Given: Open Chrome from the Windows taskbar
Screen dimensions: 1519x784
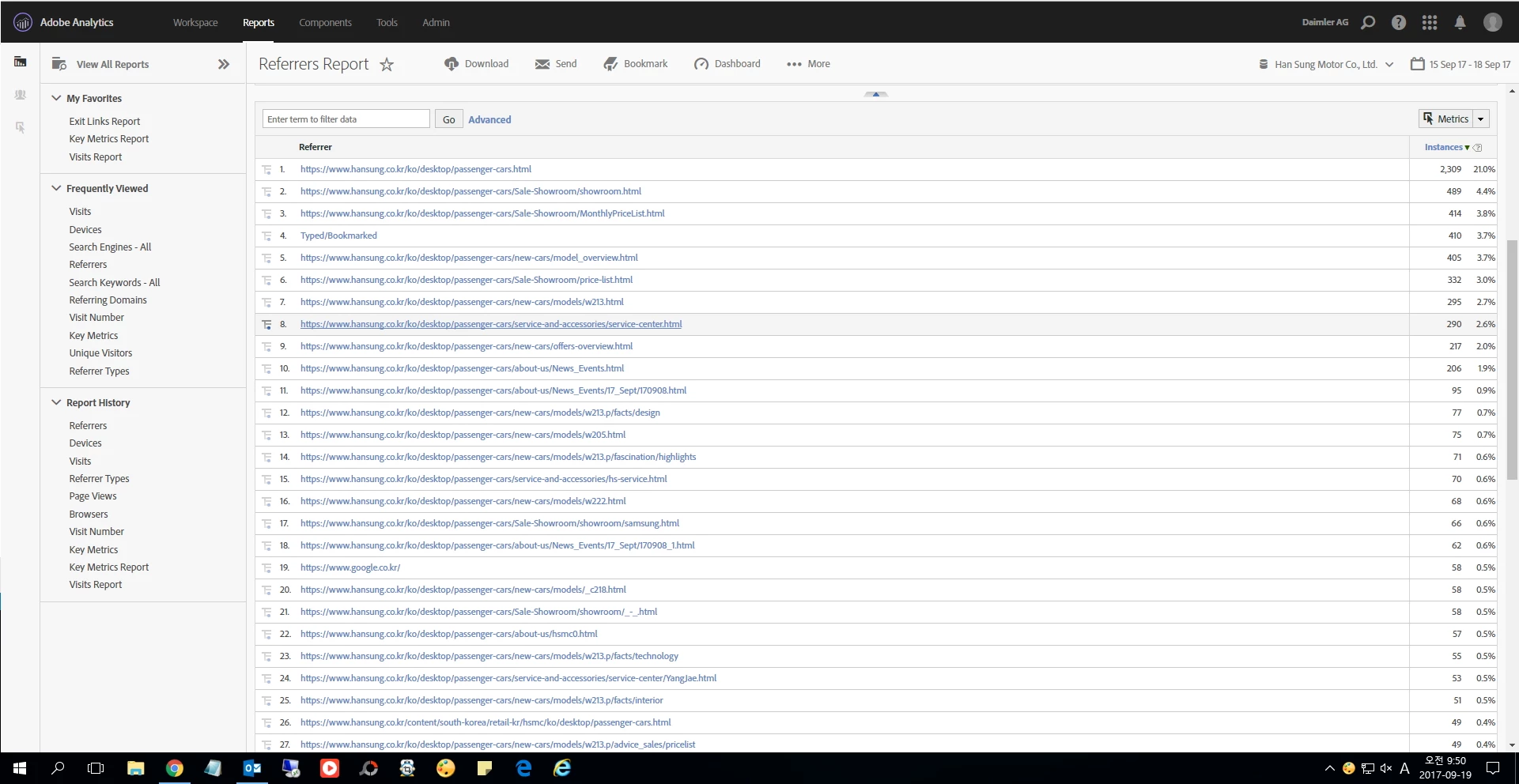Looking at the screenshot, I should pos(175,767).
